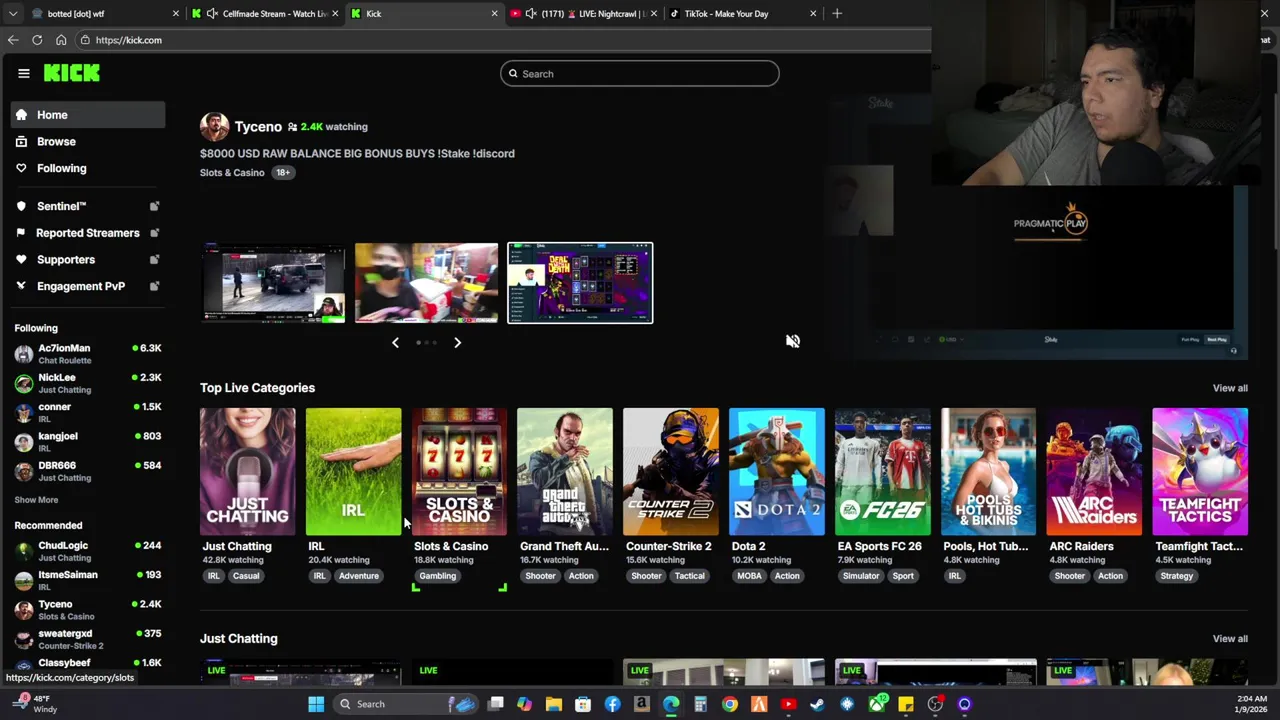Open Steam from taskbar
Image resolution: width=1280 pixels, height=720 pixels.
[x=817, y=704]
